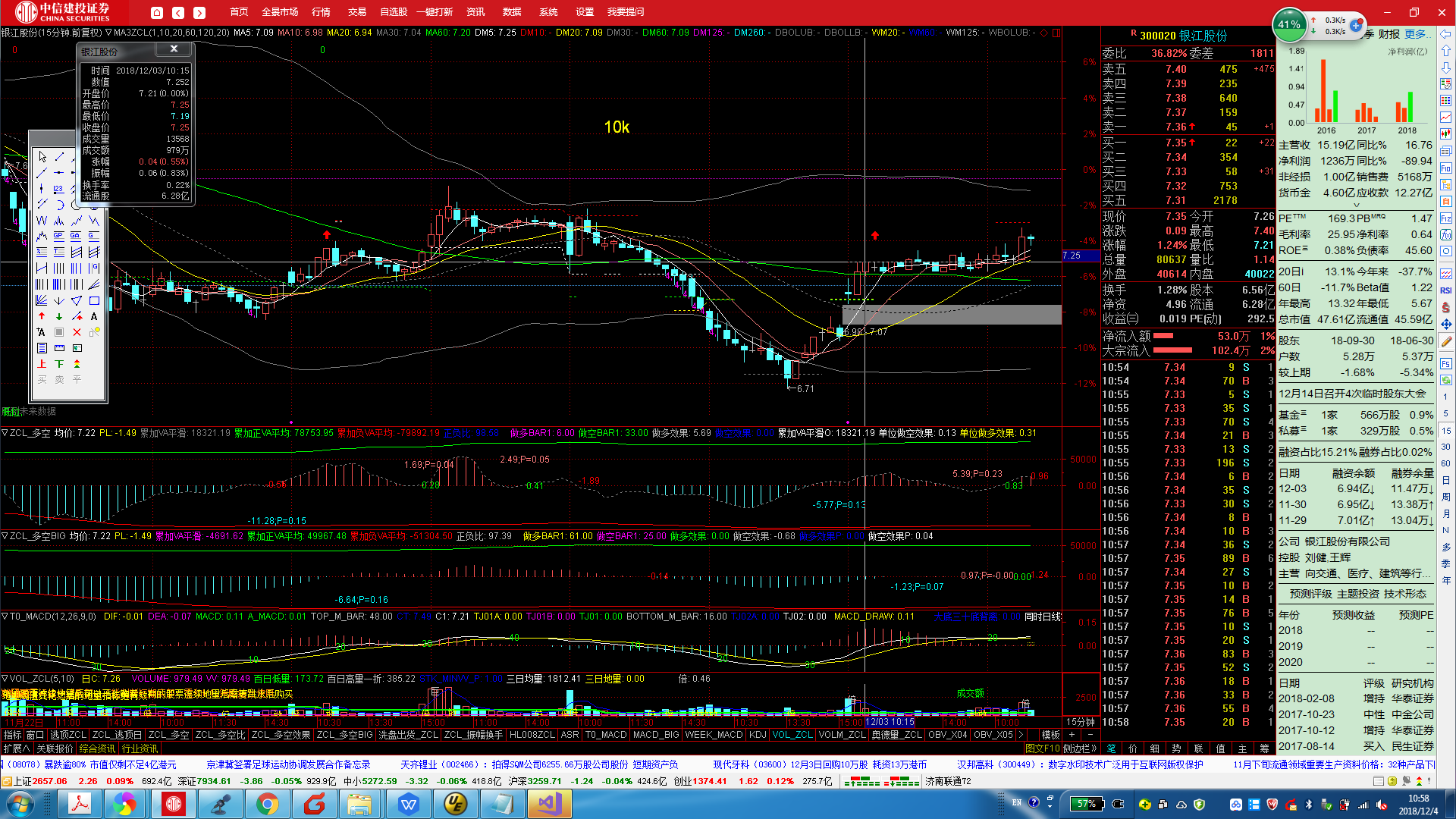This screenshot has height=819, width=1456.
Task: Go forward using title bar arrow
Action: tap(199, 12)
